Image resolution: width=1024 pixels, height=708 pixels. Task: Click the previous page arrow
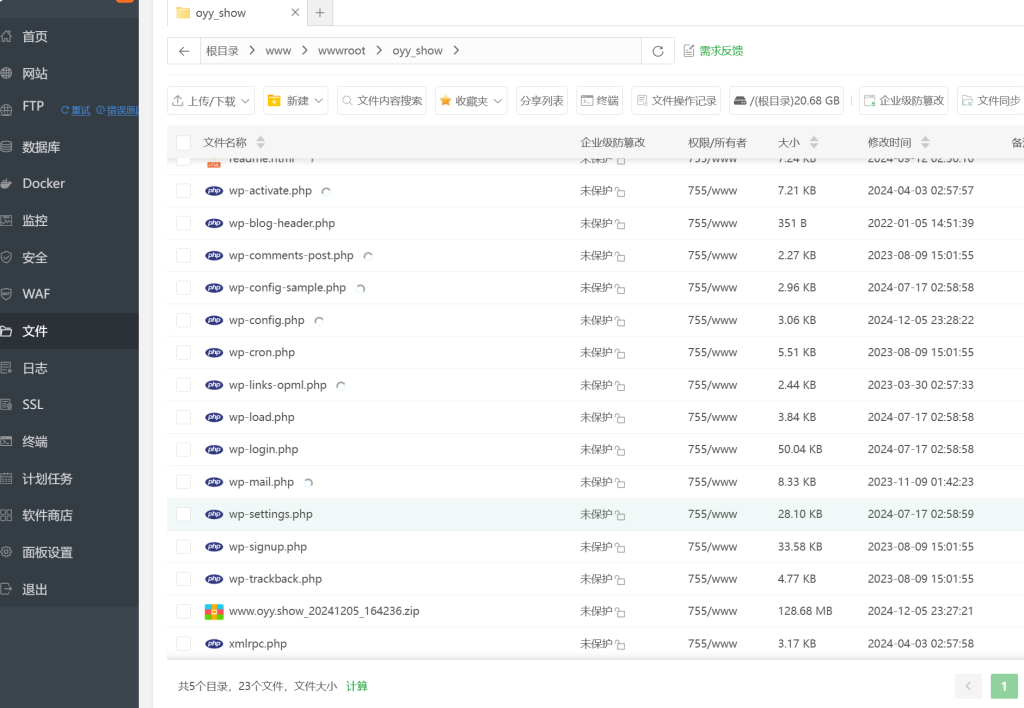point(968,686)
